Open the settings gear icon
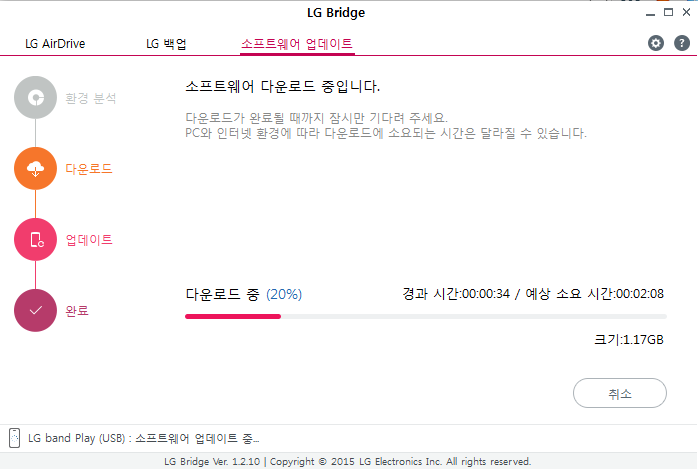The height and width of the screenshot is (469, 698). point(656,43)
